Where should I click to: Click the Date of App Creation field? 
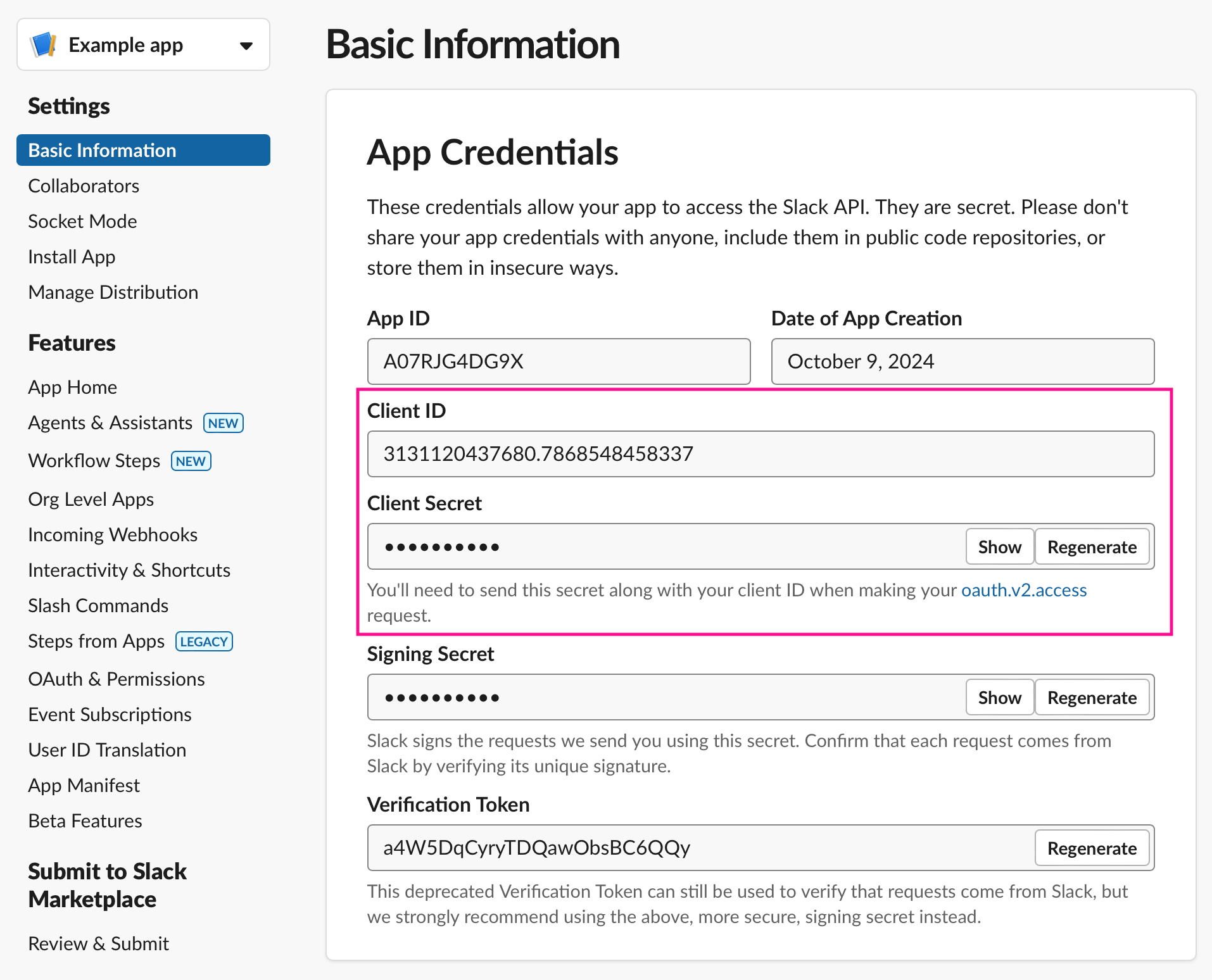pos(962,361)
